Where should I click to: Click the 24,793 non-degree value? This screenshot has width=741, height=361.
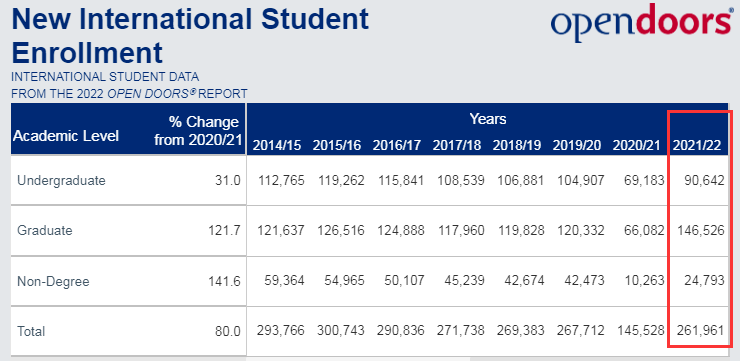click(x=704, y=281)
